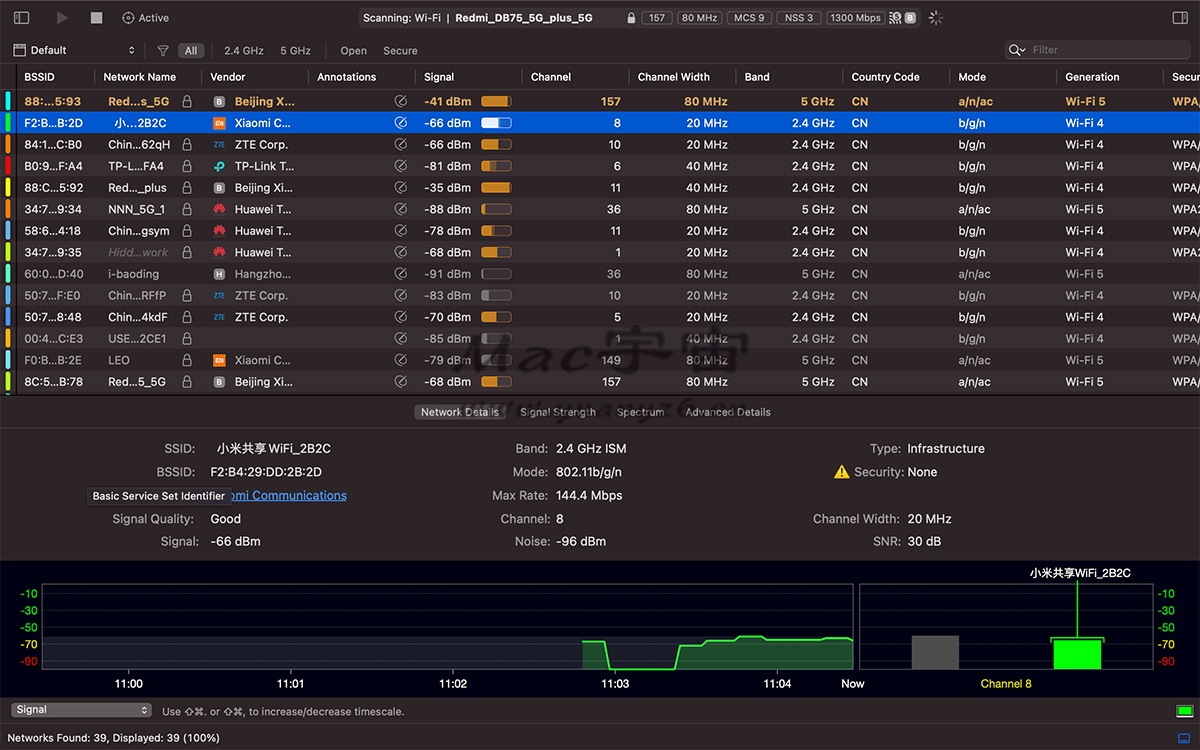Image resolution: width=1200 pixels, height=750 pixels.
Task: Click the funnel filter icon
Action: click(161, 50)
